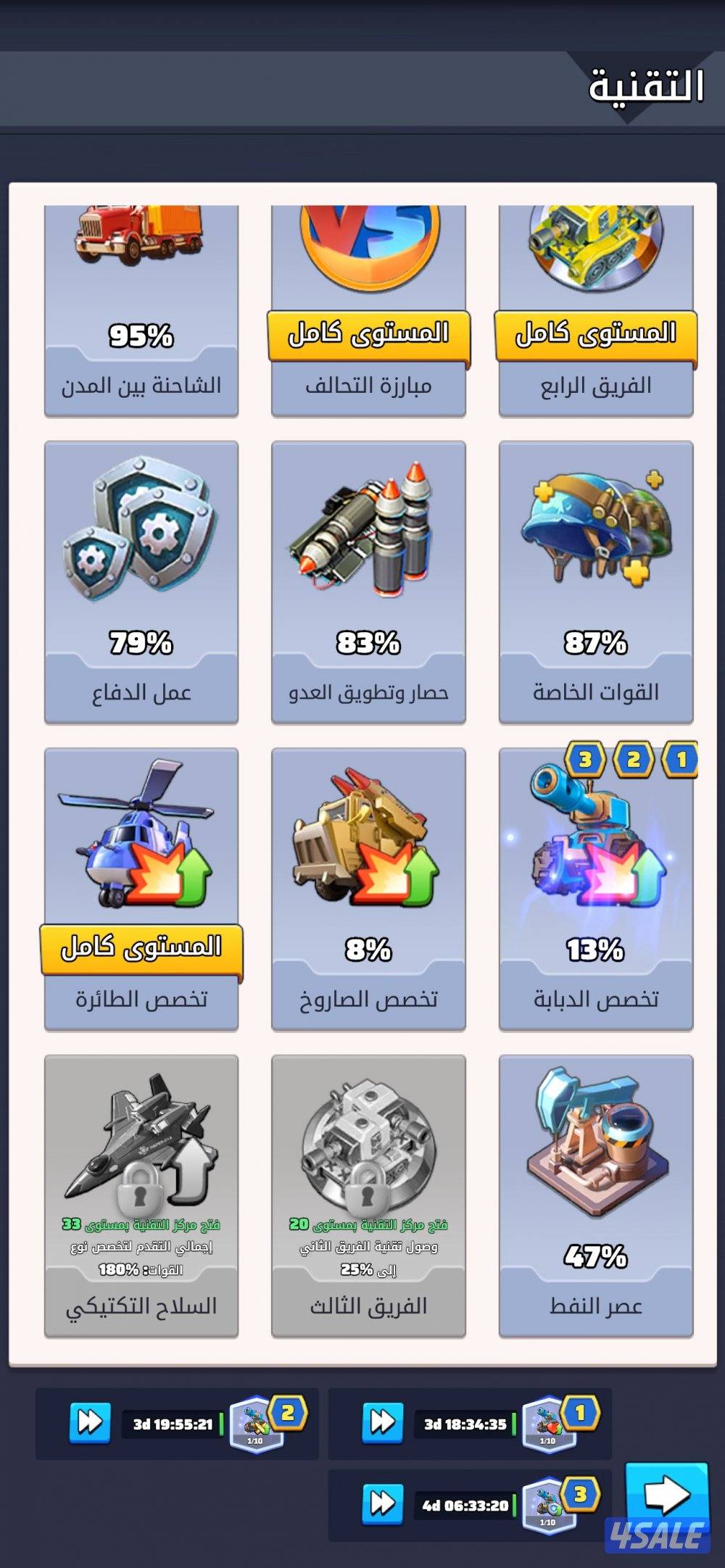The width and height of the screenshot is (725, 1568).
Task: Select the yellow tank fourth team tech
Action: coord(596,246)
